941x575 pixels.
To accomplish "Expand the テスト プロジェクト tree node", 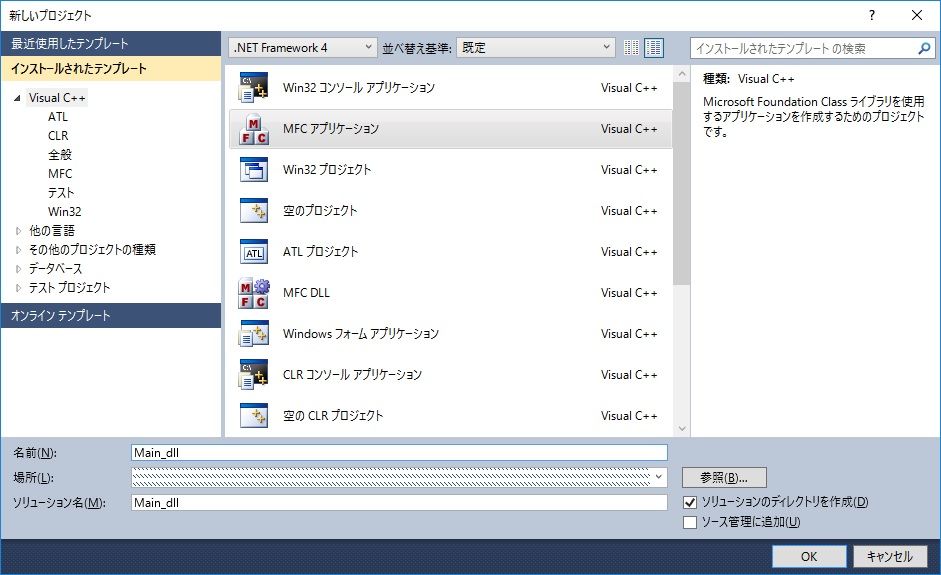I will (x=18, y=288).
